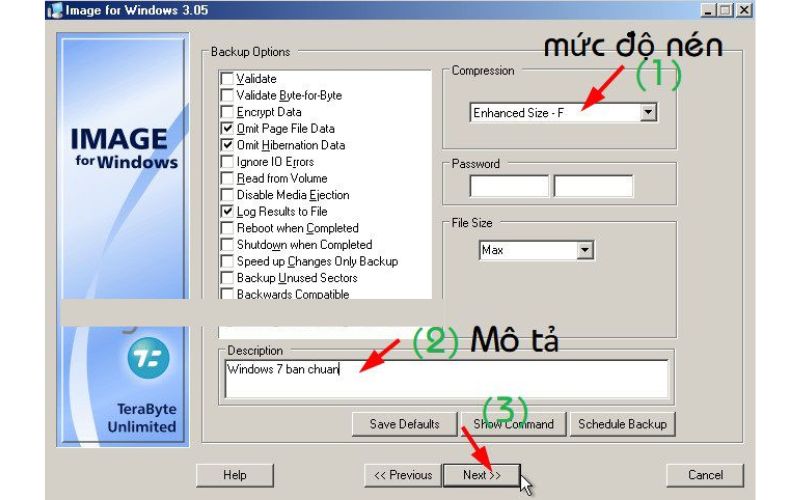Click the Show Command button
Viewport: 800px width, 500px height.
pyautogui.click(x=514, y=424)
